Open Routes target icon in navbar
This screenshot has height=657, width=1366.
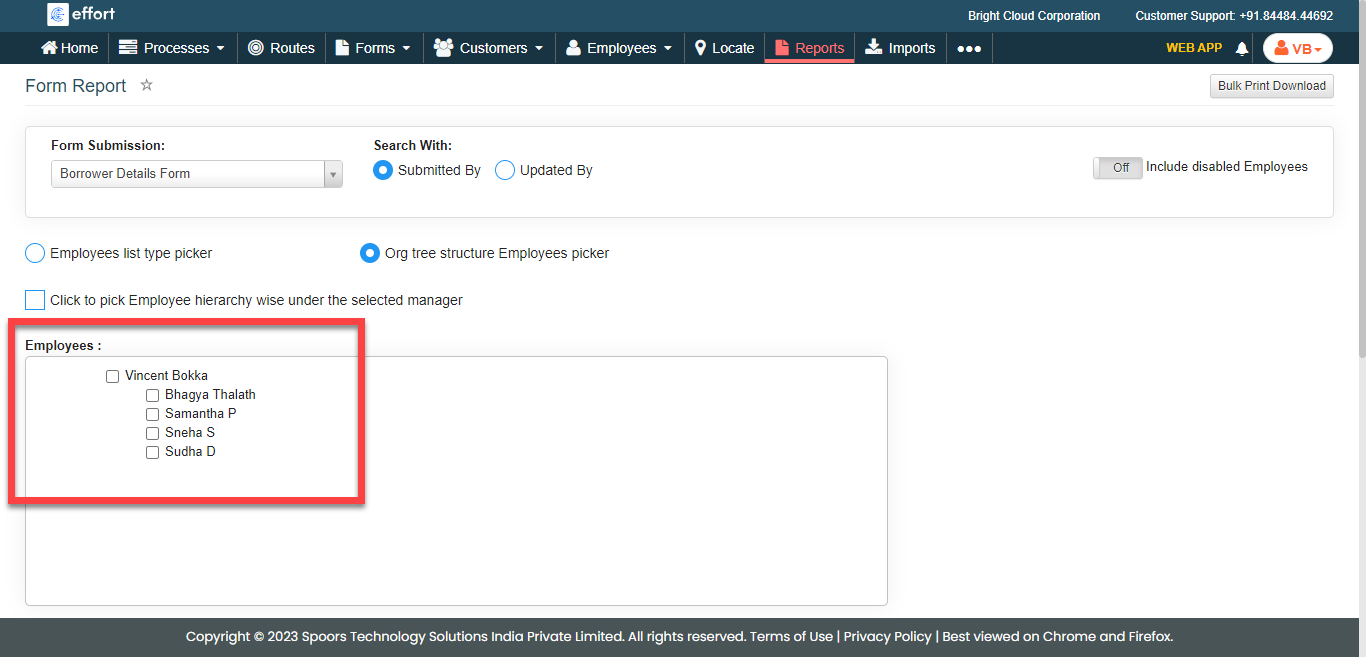coord(256,48)
